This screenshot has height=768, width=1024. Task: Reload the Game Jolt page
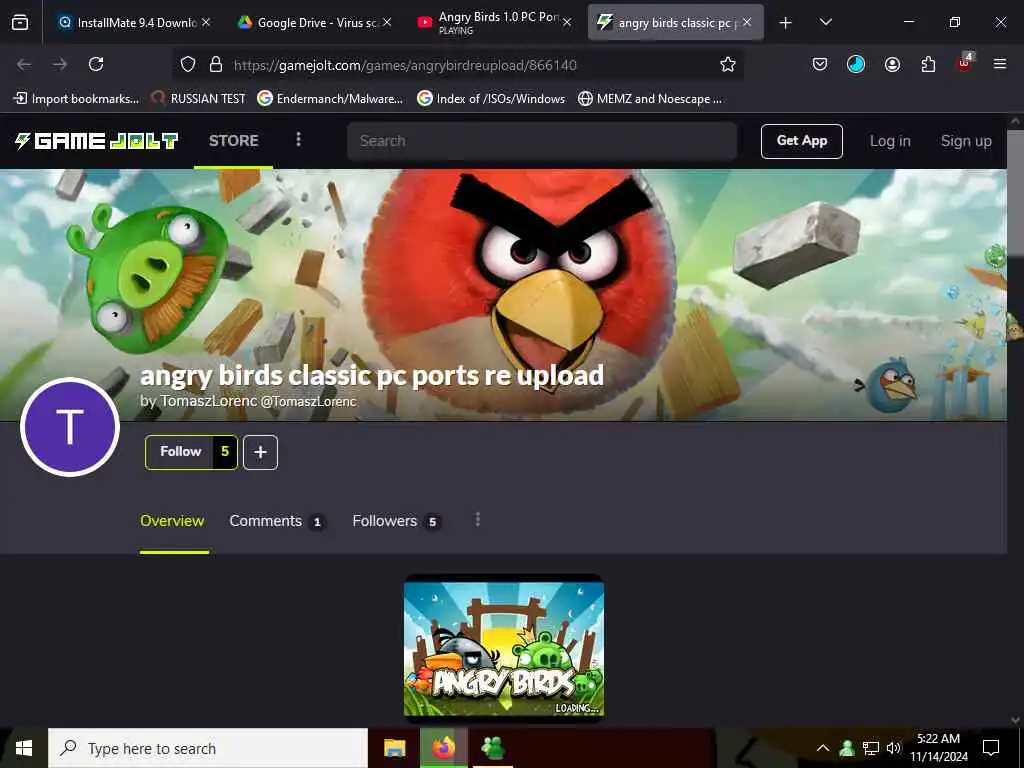(96, 64)
